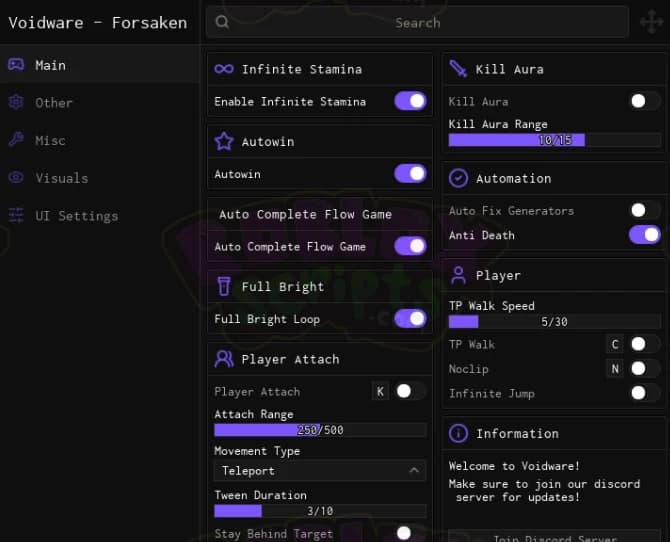Open the Main tab
This screenshot has height=542, width=670.
pos(100,65)
